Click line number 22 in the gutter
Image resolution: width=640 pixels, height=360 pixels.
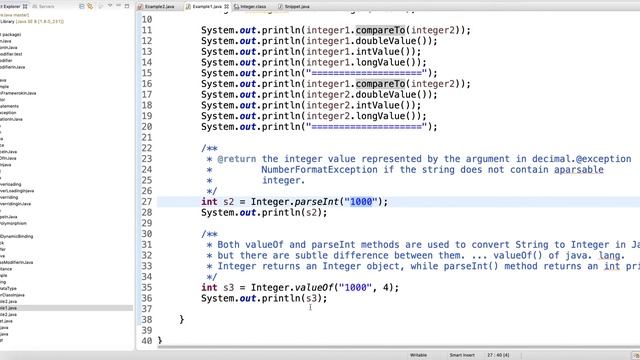coord(147,148)
